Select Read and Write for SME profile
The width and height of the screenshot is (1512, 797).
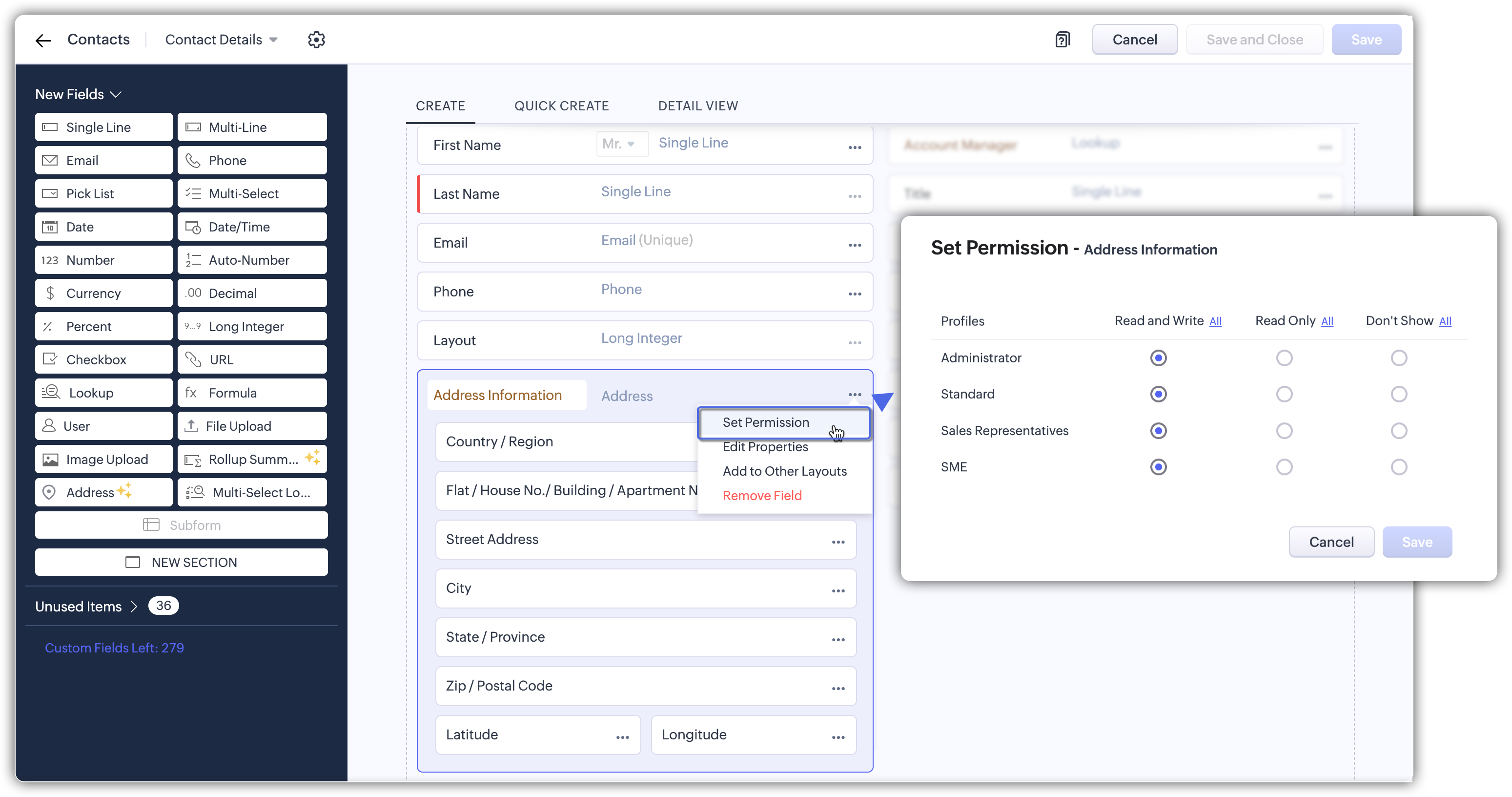click(1158, 467)
